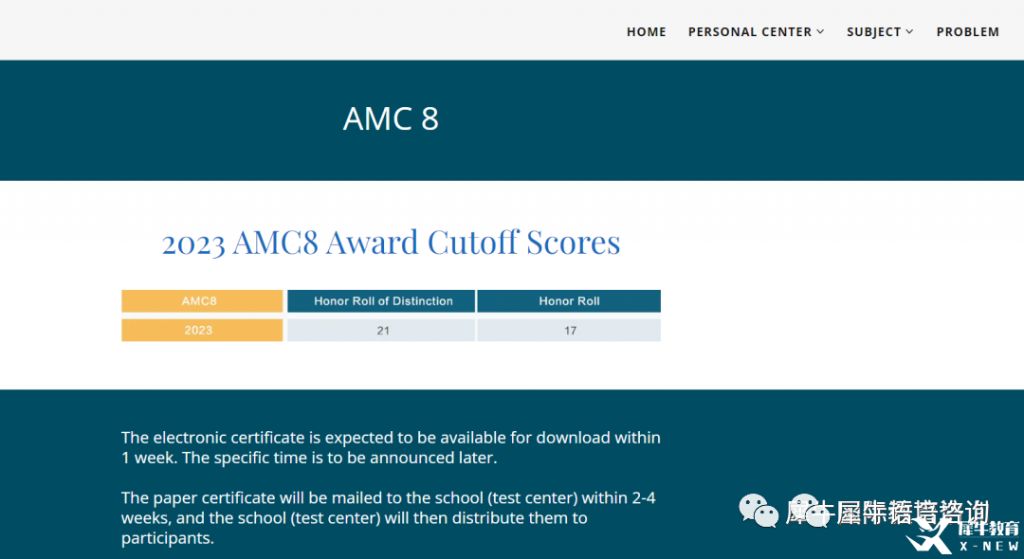Click the orange 2023 row cell
Image resolution: width=1024 pixels, height=559 pixels.
coord(202,330)
